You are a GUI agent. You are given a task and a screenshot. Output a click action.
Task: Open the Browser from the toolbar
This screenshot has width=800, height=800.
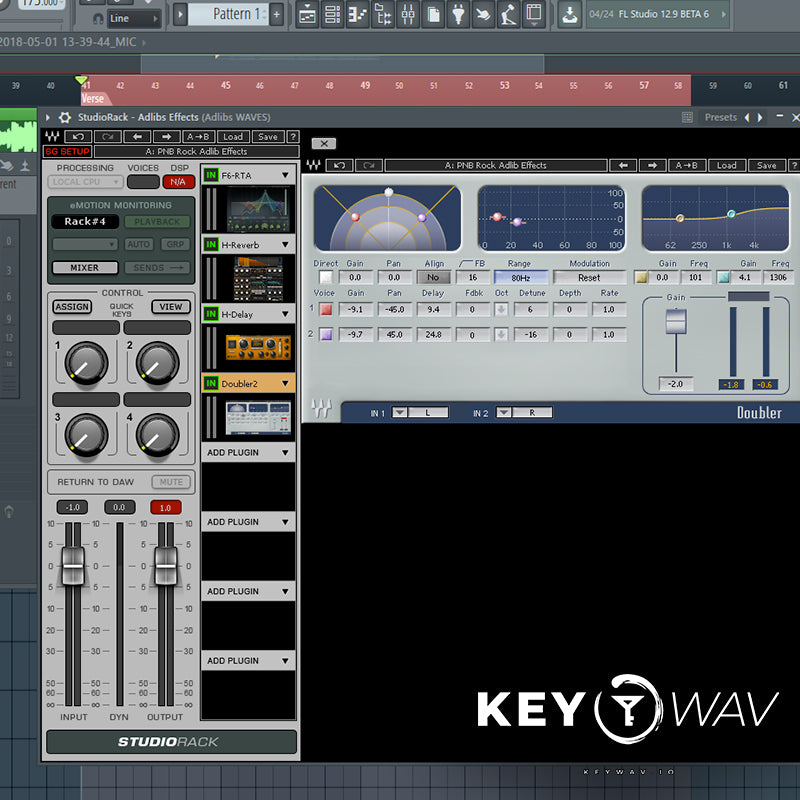[x=383, y=15]
